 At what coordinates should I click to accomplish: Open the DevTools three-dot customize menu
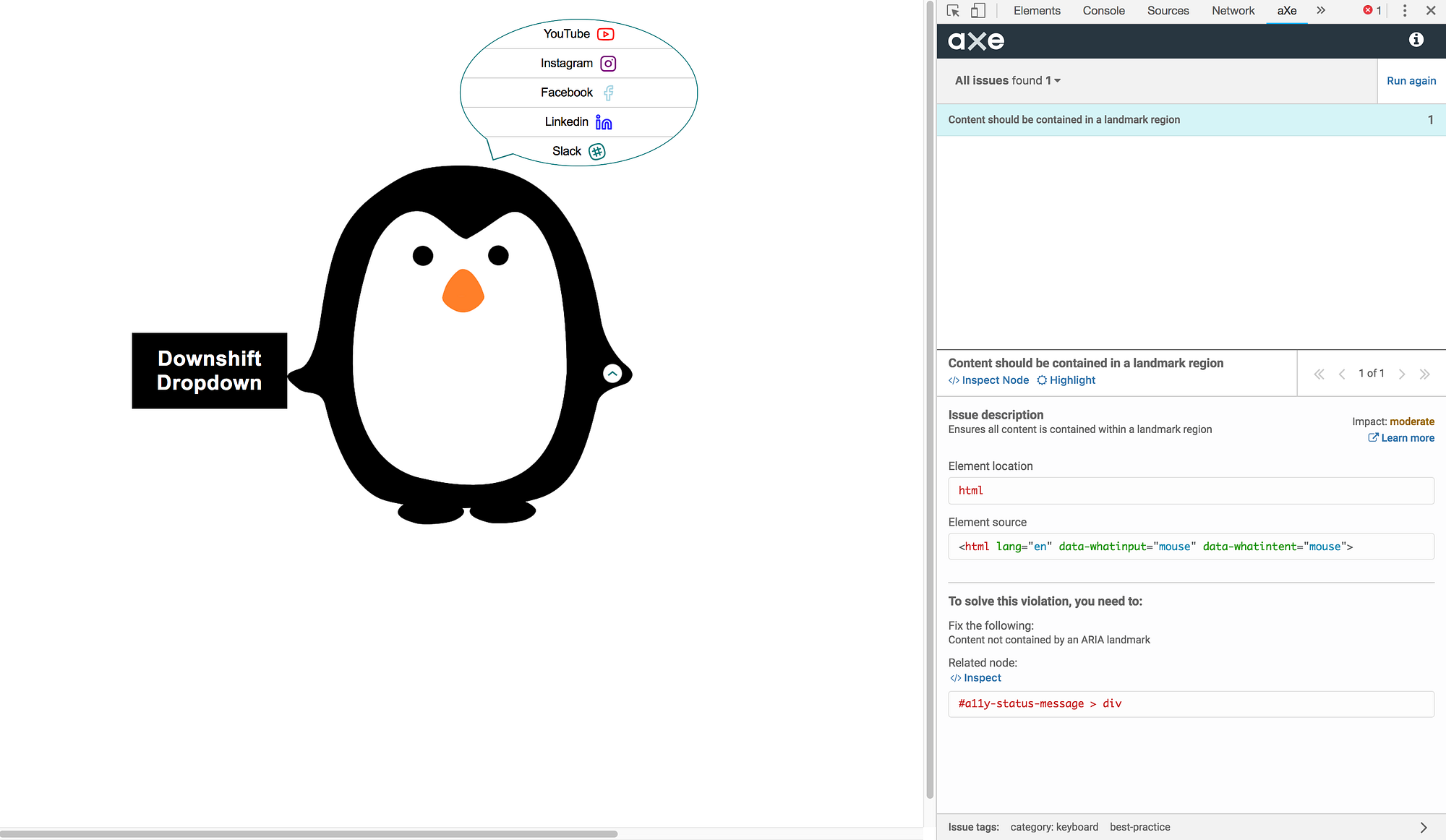click(1404, 11)
